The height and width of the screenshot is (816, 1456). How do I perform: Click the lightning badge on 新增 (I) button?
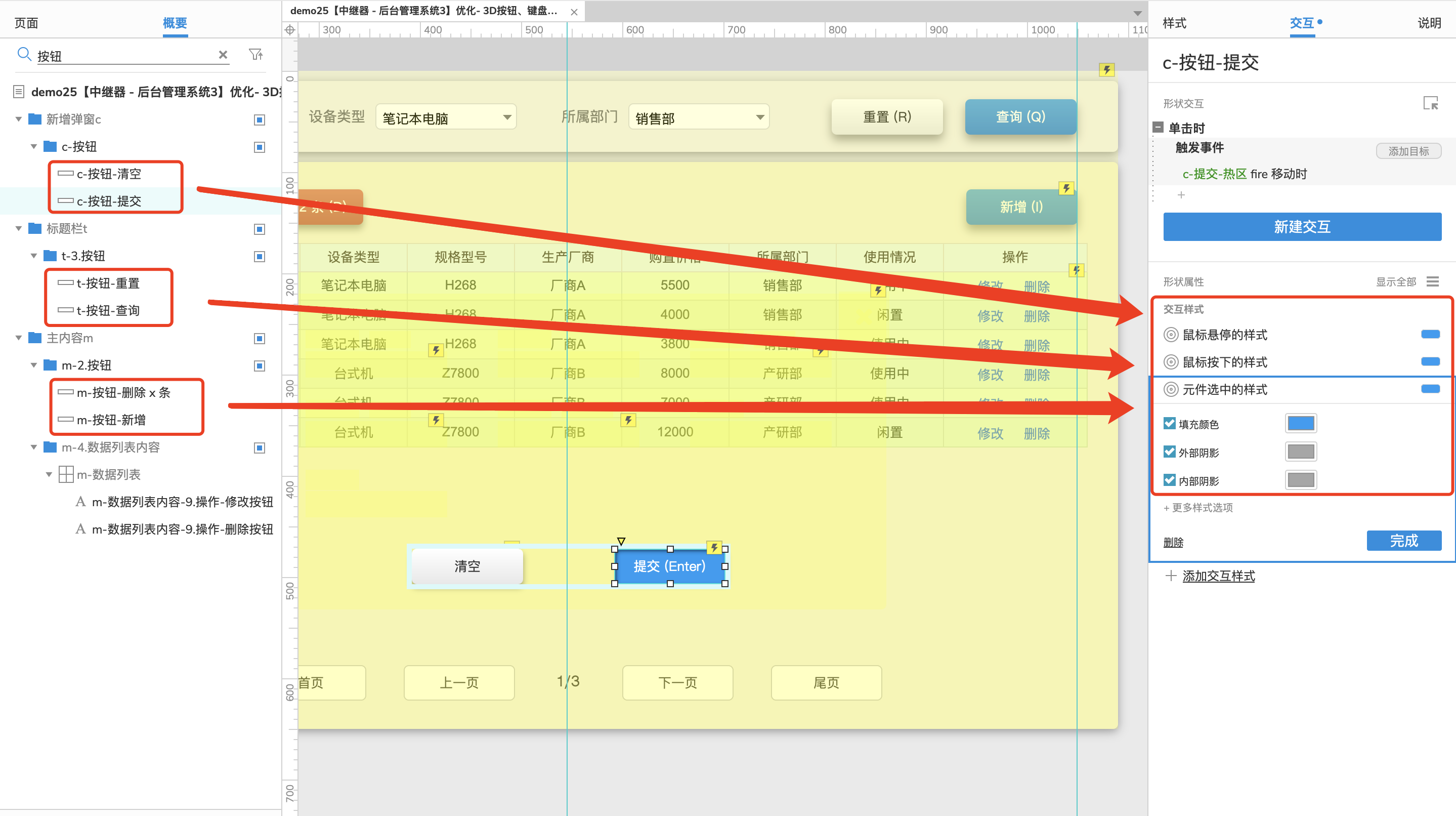[1066, 188]
